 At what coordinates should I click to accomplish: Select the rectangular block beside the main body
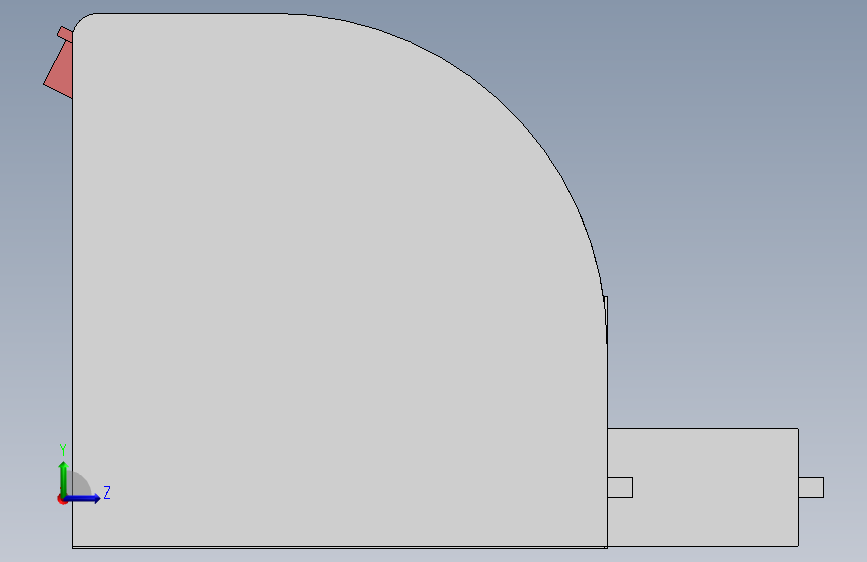coord(703,487)
